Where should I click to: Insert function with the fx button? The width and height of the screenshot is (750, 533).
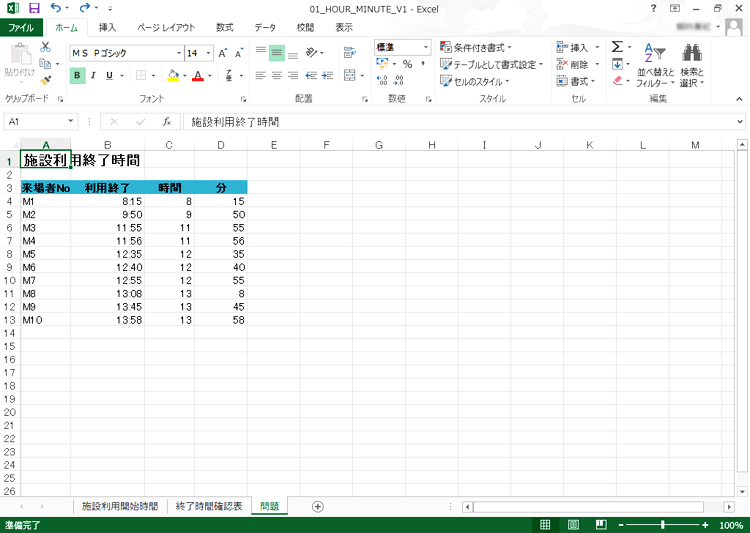click(166, 122)
